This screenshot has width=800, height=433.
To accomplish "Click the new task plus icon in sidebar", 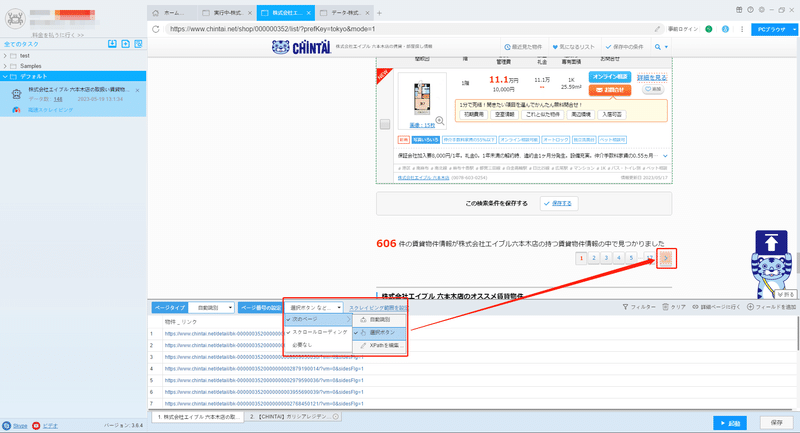I will pos(126,44).
